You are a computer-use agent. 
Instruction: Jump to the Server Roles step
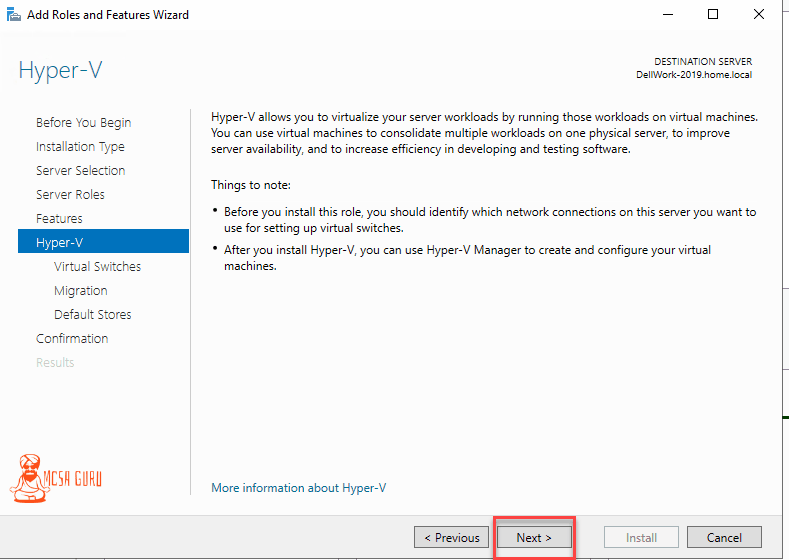click(x=70, y=195)
